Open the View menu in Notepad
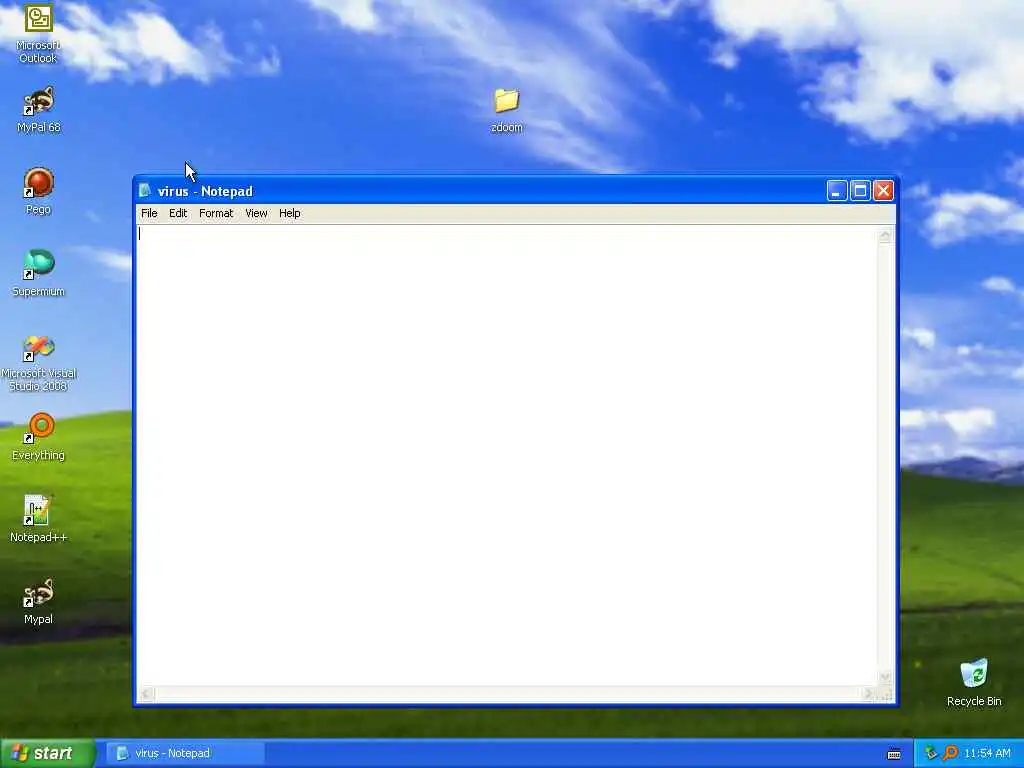This screenshot has height=768, width=1024. click(x=256, y=213)
